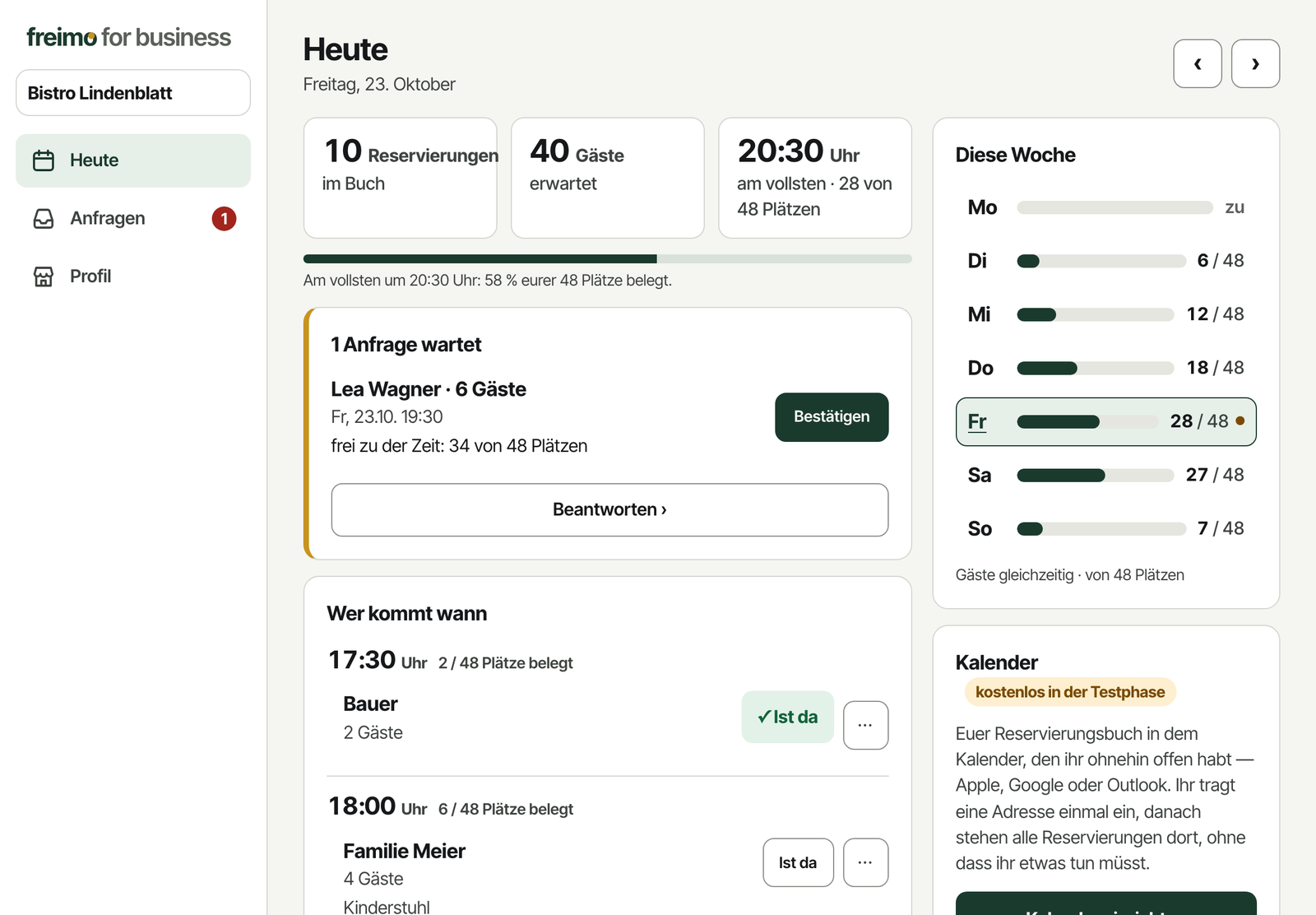Click the Beantworten button
Image resolution: width=1316 pixels, height=915 pixels.
pos(609,510)
